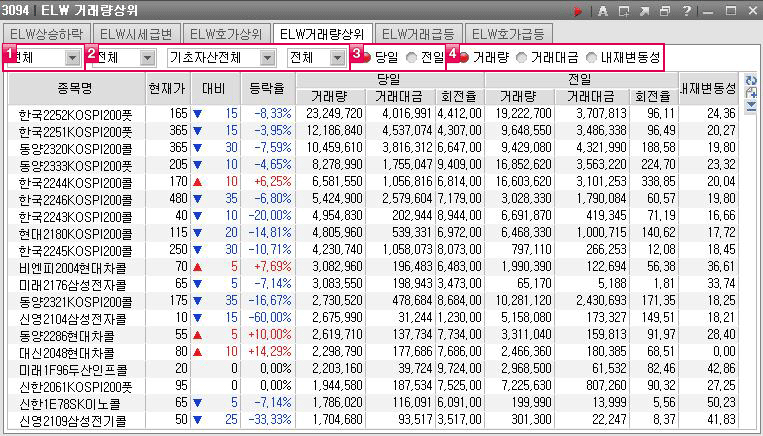Select row 동양2286현대차콜

pyautogui.click(x=373, y=335)
